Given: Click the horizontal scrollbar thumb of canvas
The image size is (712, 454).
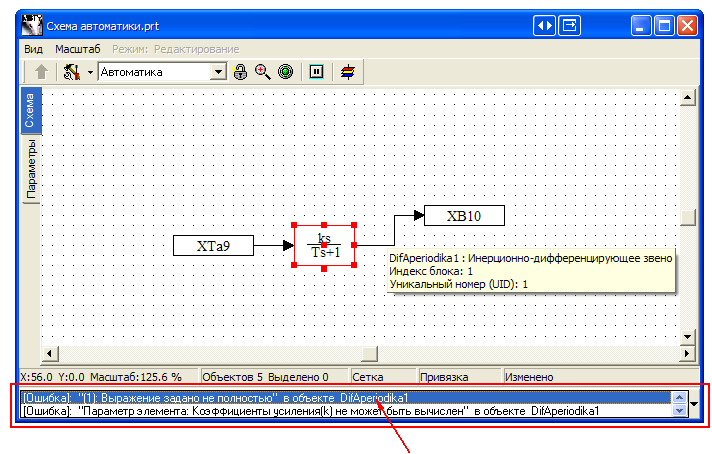Looking at the screenshot, I should [369, 354].
